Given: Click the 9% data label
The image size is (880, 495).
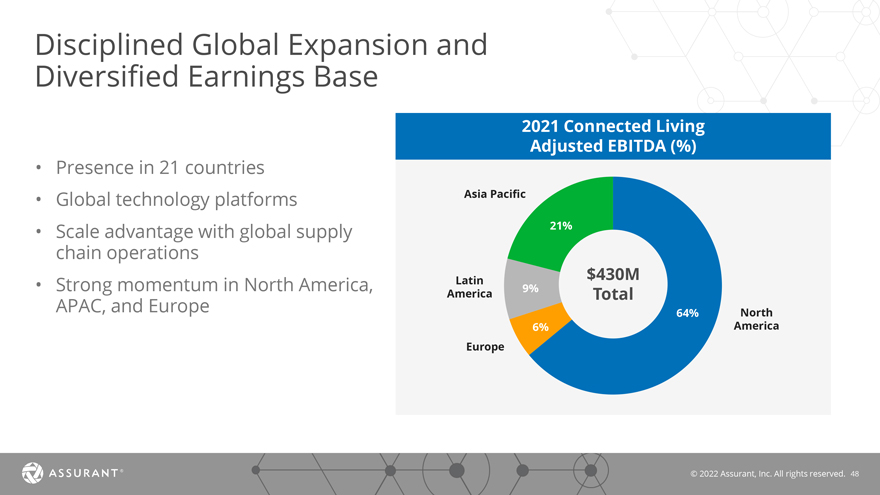Looking at the screenshot, I should 530,289.
